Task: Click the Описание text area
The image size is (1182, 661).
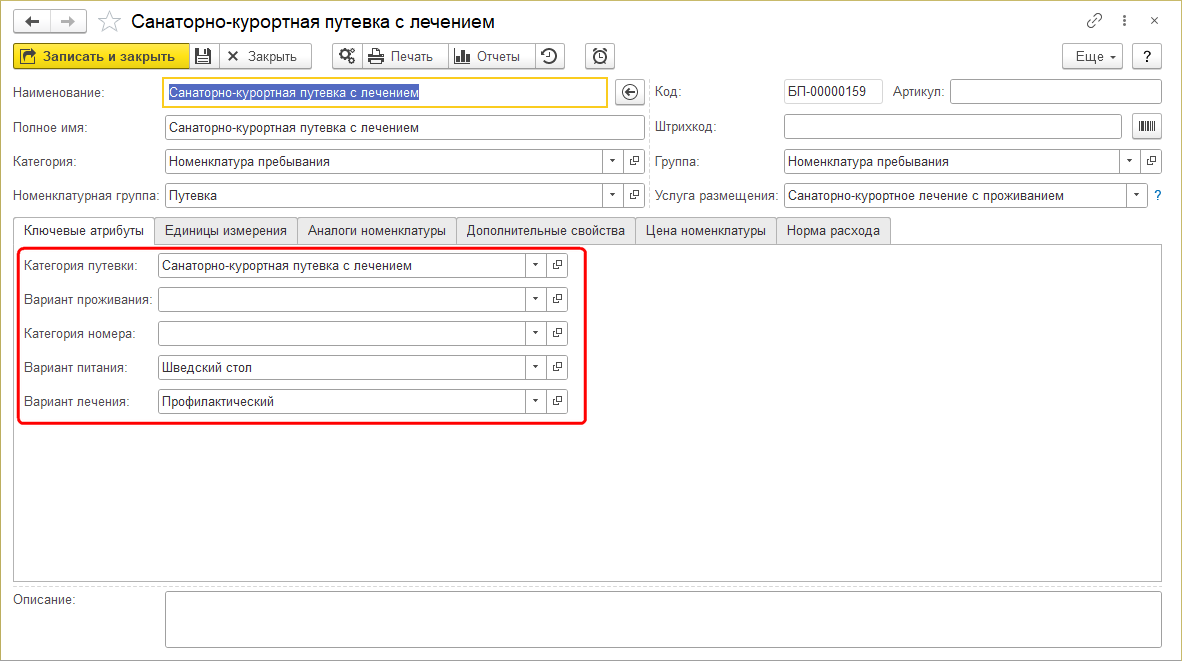Action: 663,620
